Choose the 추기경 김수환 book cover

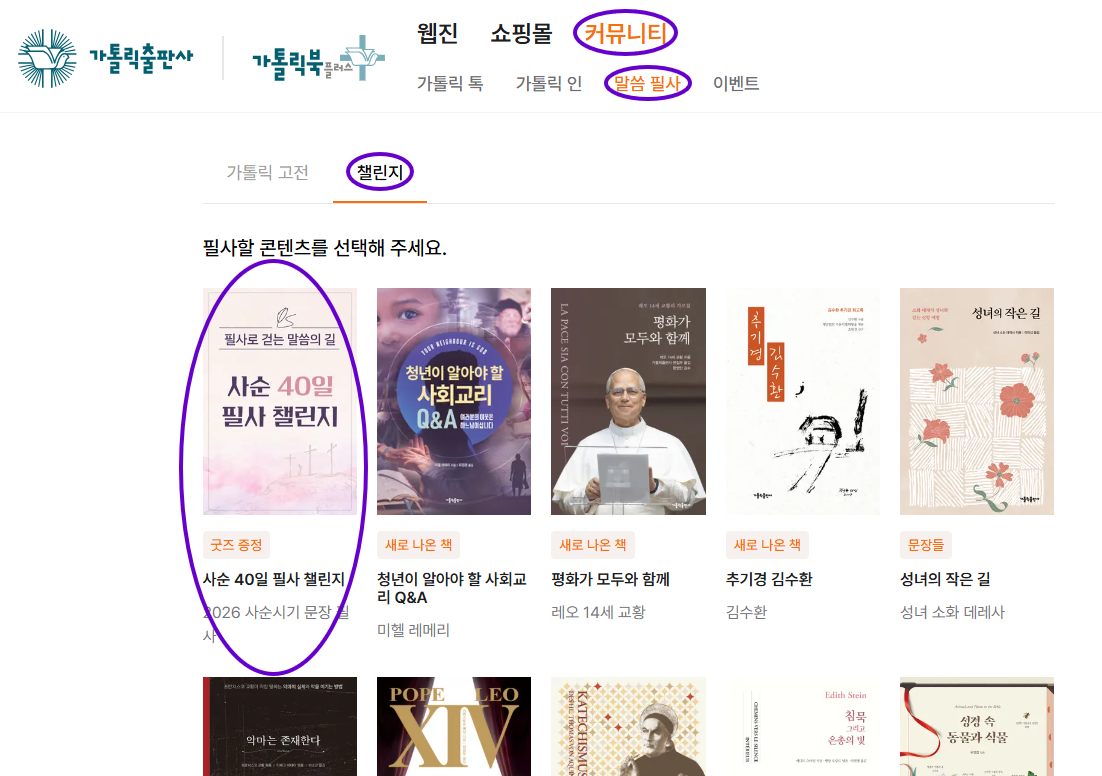803,401
